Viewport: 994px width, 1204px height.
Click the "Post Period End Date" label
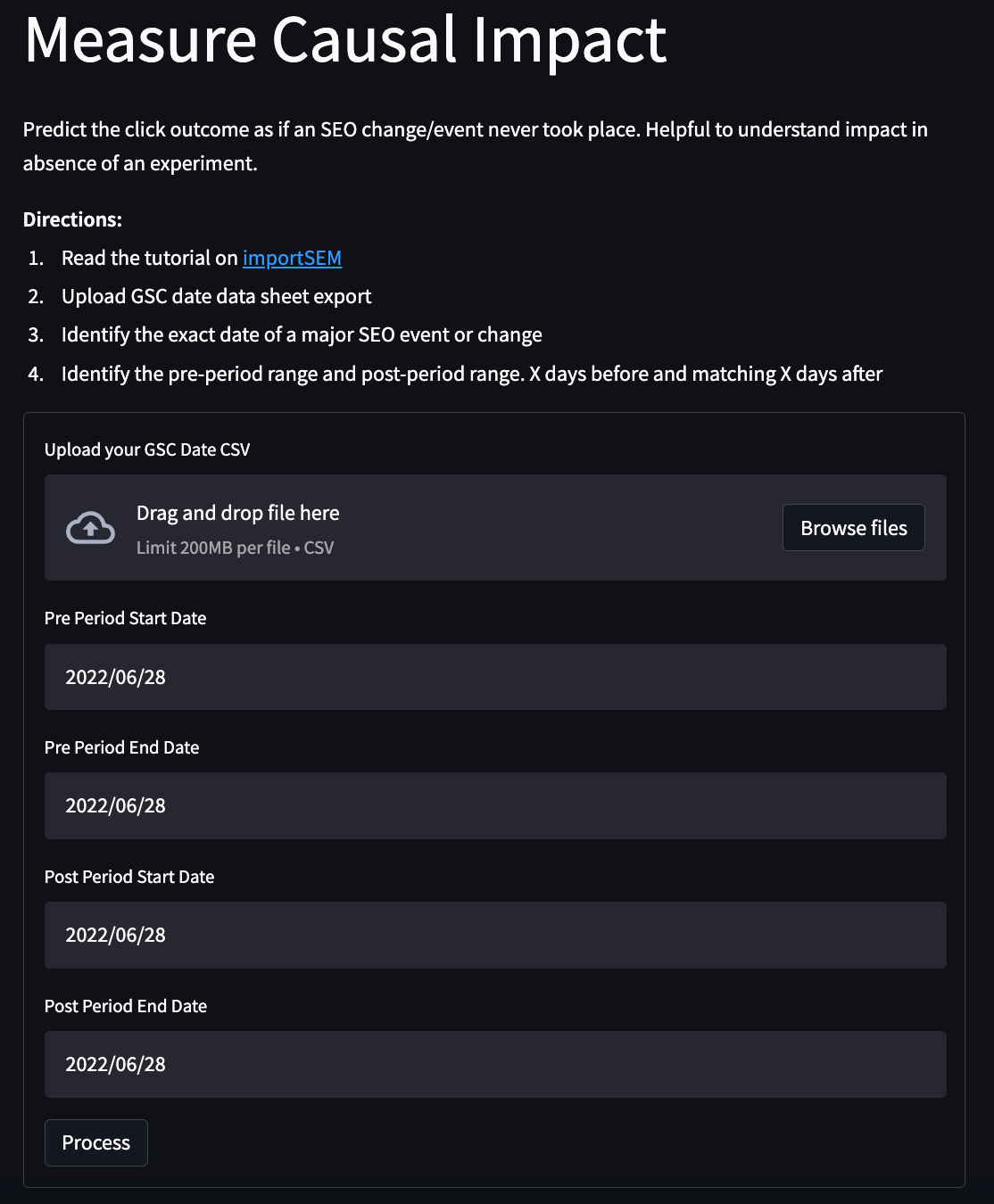[126, 1006]
